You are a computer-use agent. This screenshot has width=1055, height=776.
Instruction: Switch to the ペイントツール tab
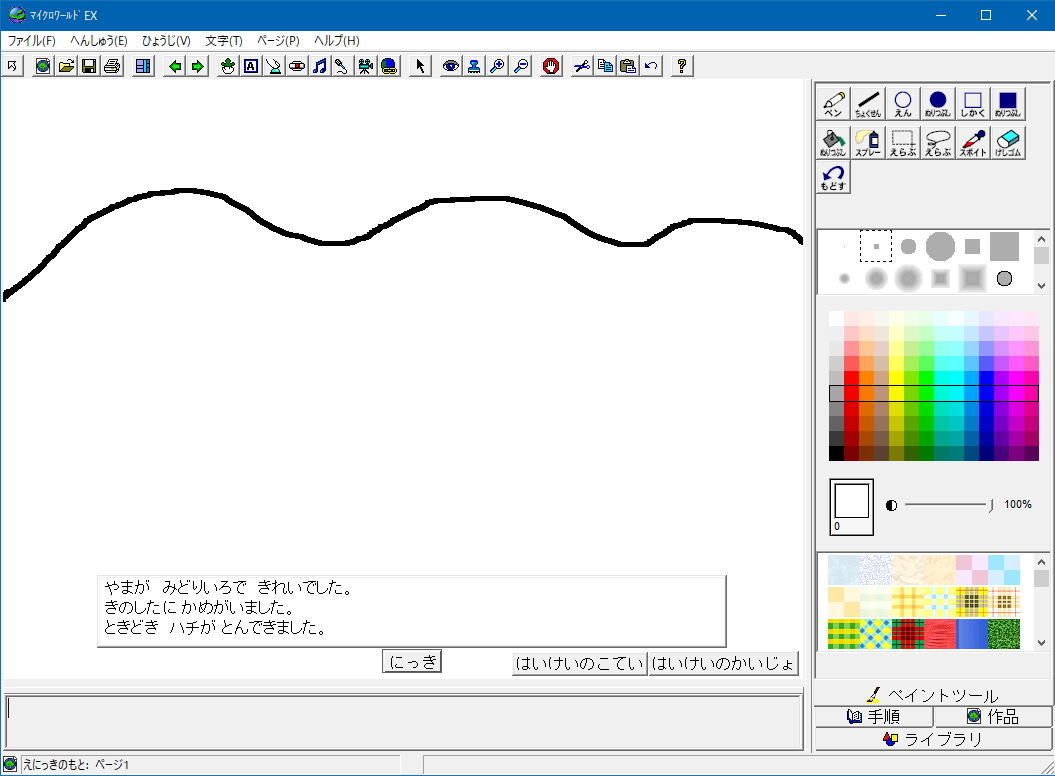click(x=934, y=695)
